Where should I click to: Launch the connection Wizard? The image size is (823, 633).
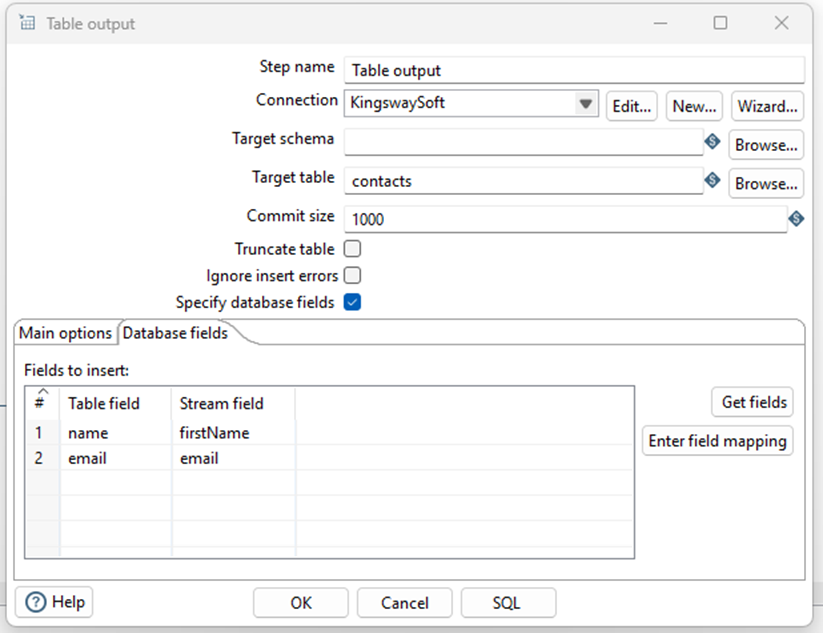[767, 106]
